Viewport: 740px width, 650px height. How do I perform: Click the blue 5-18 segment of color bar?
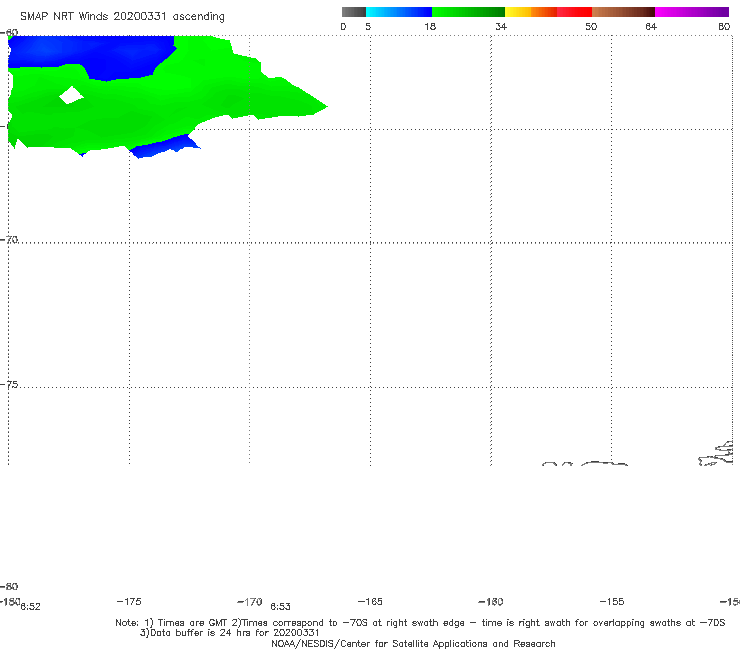pos(399,12)
